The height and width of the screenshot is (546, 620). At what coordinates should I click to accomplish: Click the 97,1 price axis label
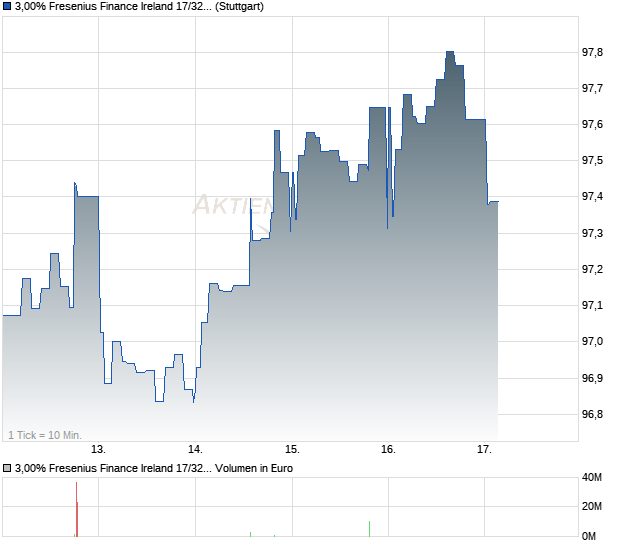coord(592,305)
